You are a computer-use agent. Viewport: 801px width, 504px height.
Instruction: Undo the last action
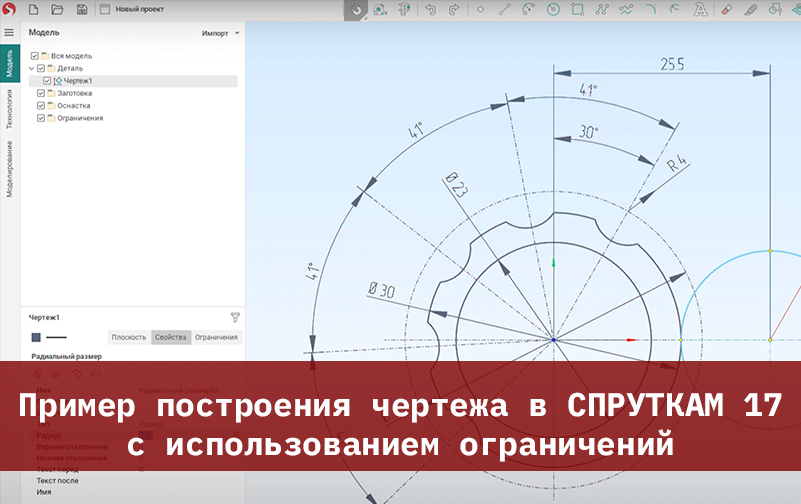click(x=430, y=9)
